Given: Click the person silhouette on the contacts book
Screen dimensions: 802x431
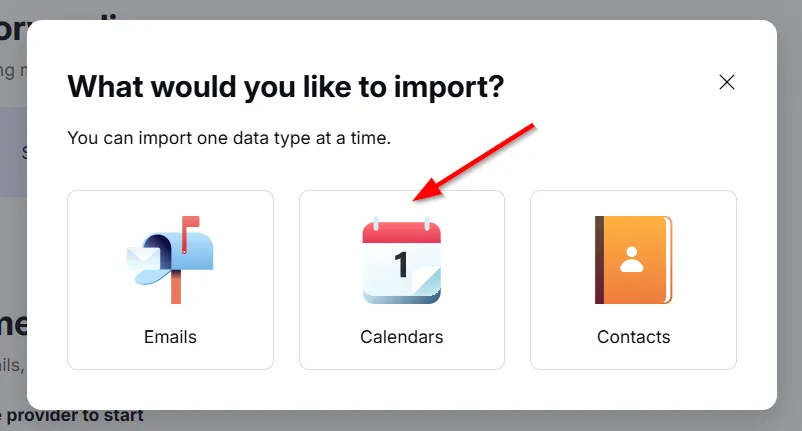Looking at the screenshot, I should (x=632, y=258).
